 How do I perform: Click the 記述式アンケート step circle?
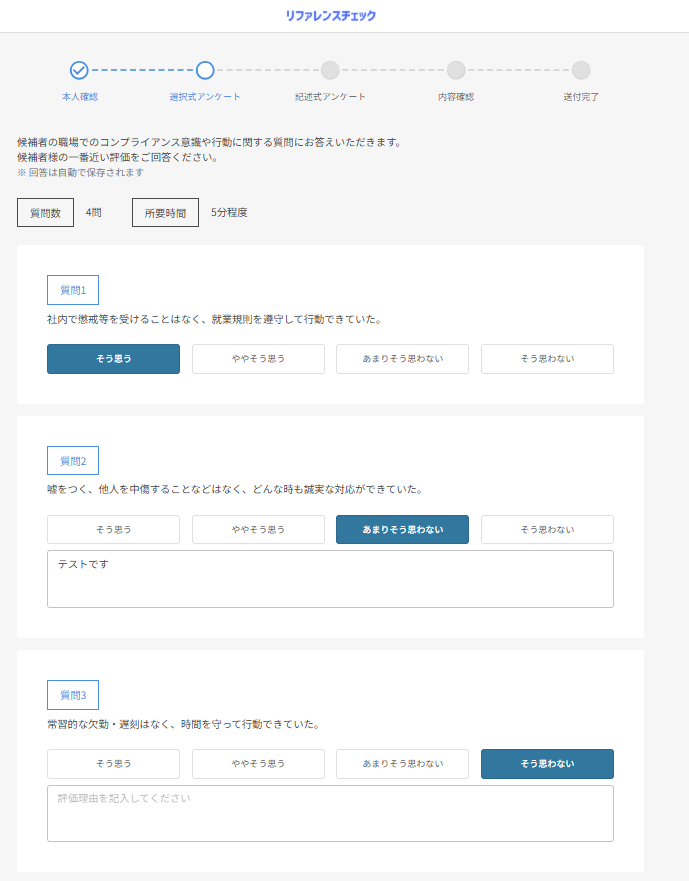(330, 70)
